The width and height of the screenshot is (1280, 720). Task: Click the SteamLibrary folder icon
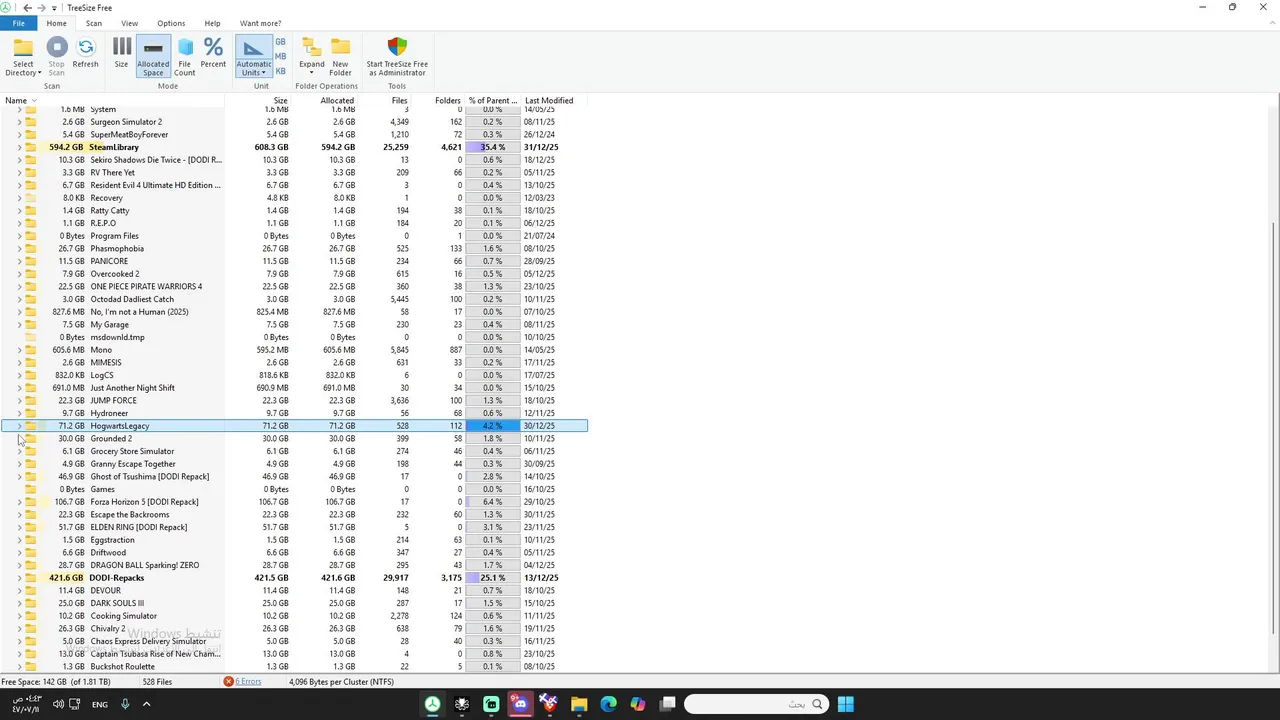tap(31, 147)
